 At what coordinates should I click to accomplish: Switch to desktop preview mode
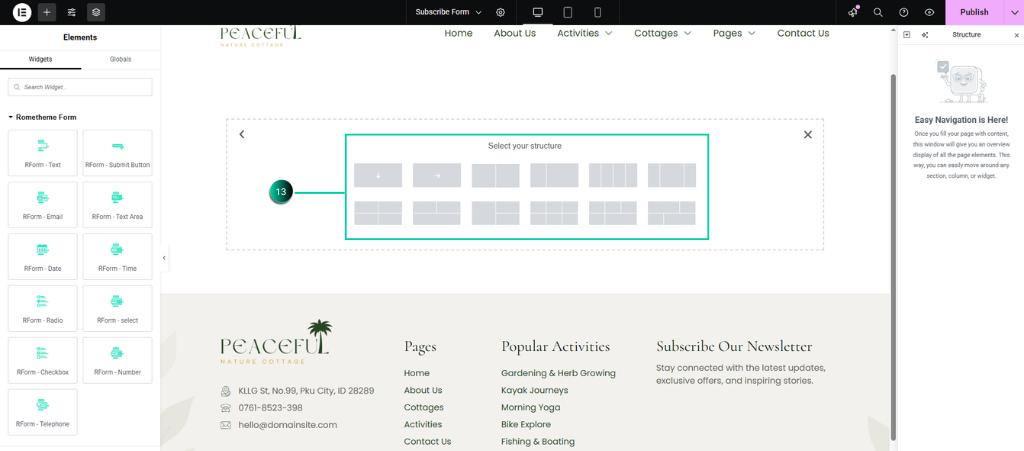[538, 12]
